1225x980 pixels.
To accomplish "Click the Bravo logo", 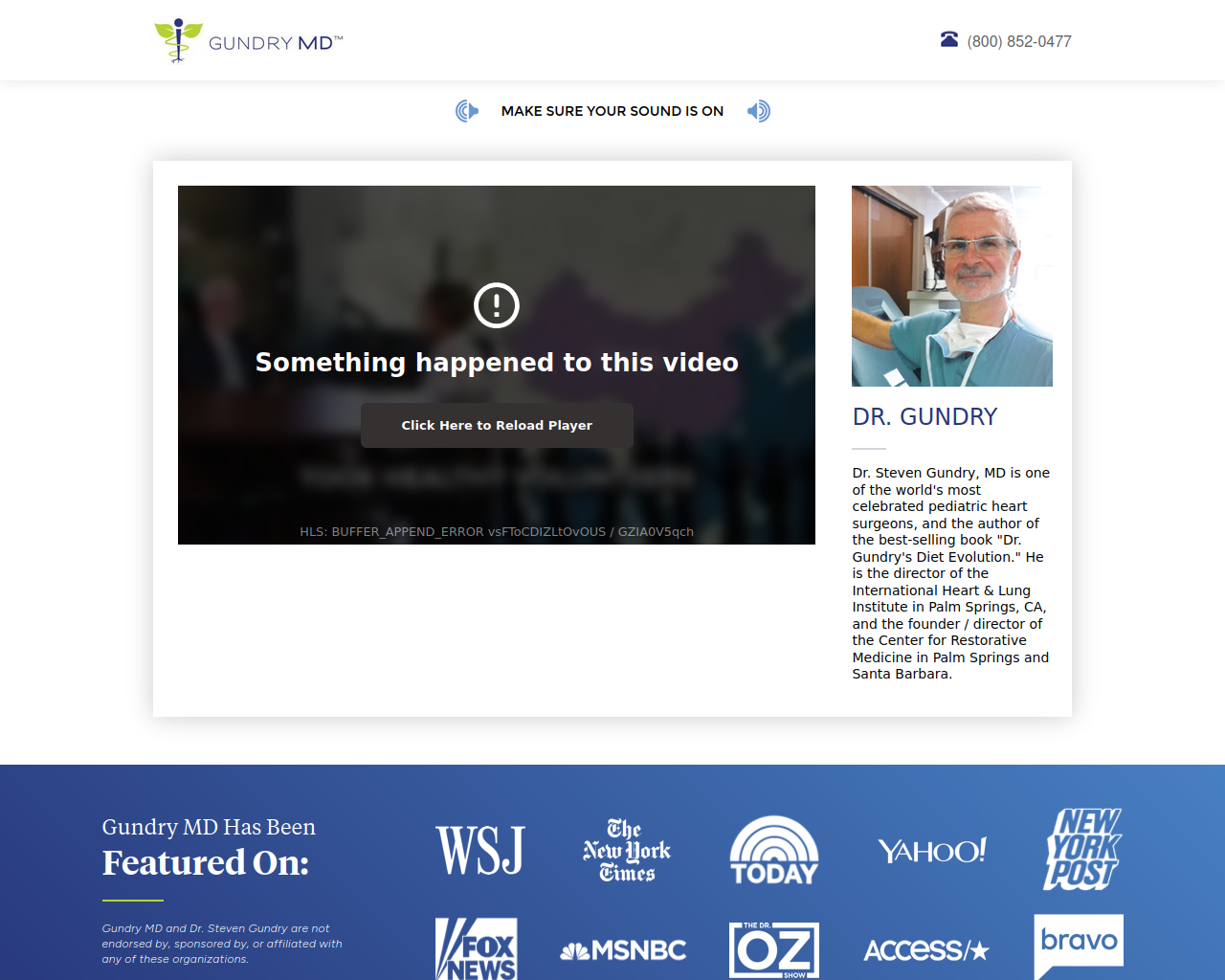I will pos(1080,947).
